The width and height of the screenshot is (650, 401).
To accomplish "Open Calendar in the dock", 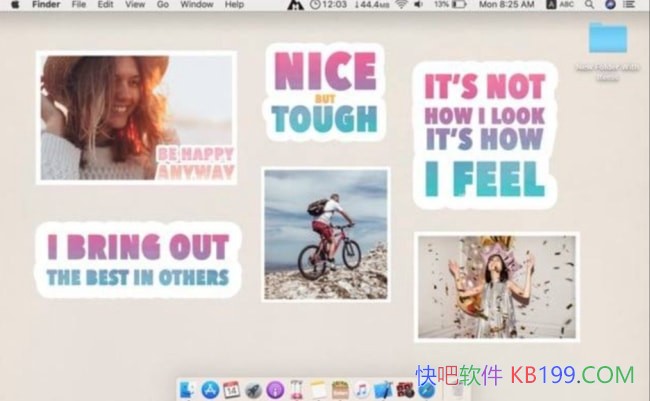I will click(232, 388).
